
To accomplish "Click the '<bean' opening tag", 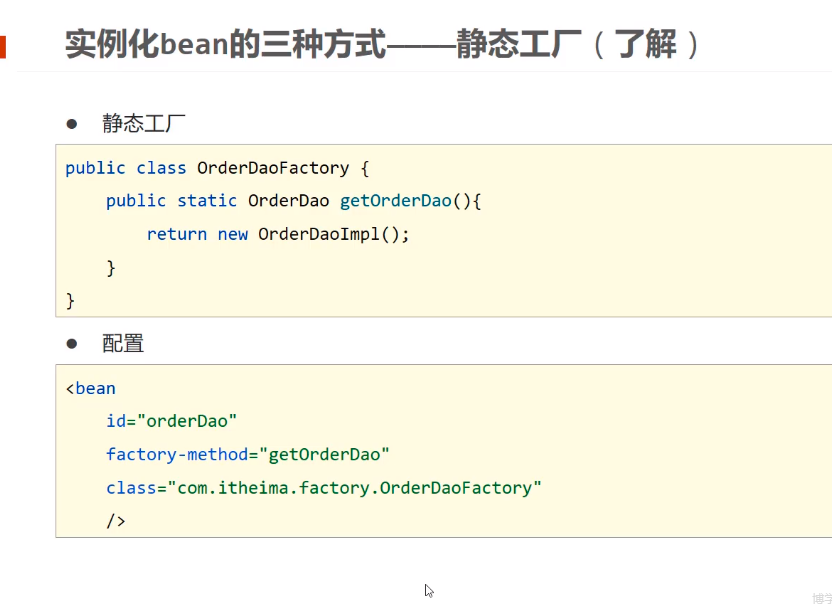I will tap(91, 388).
